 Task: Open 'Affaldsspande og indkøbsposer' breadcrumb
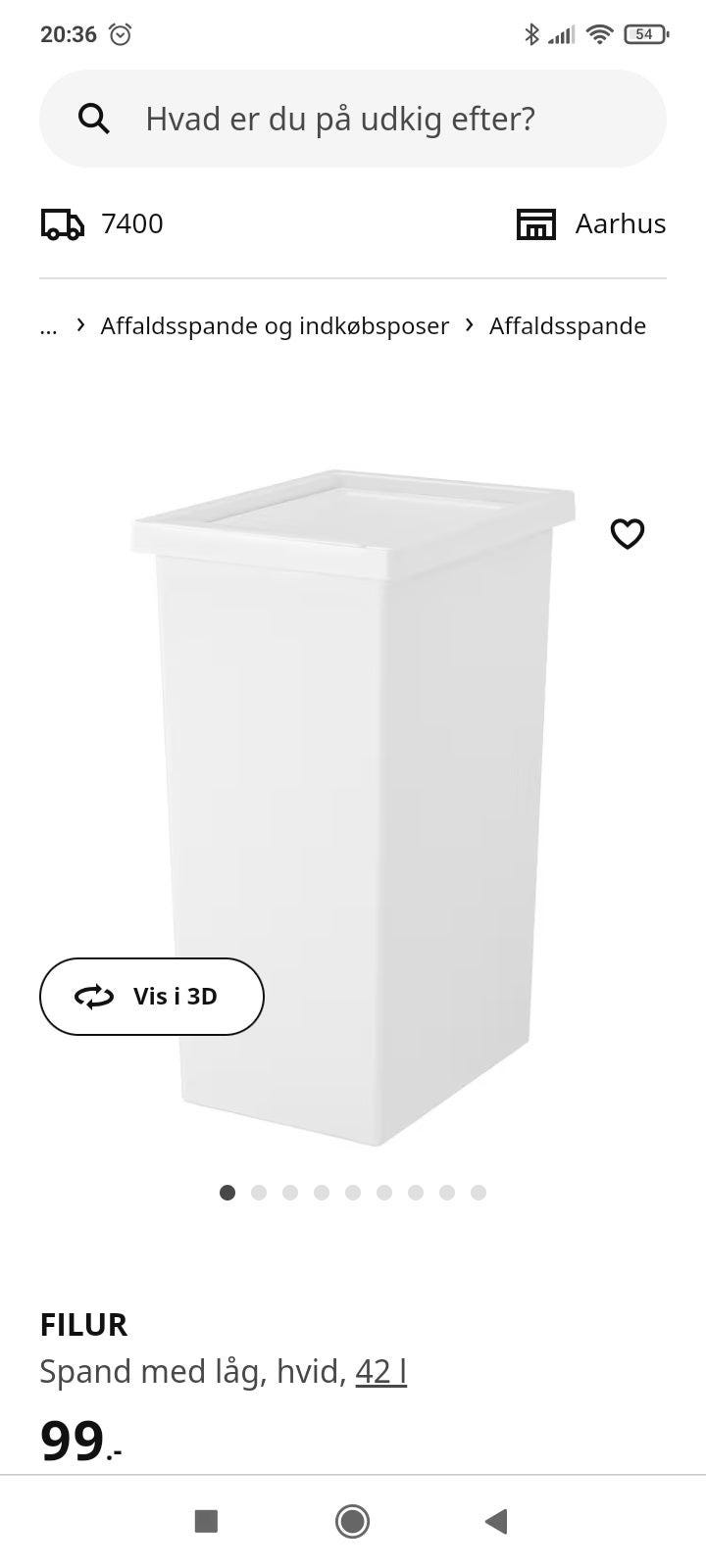[x=275, y=325]
